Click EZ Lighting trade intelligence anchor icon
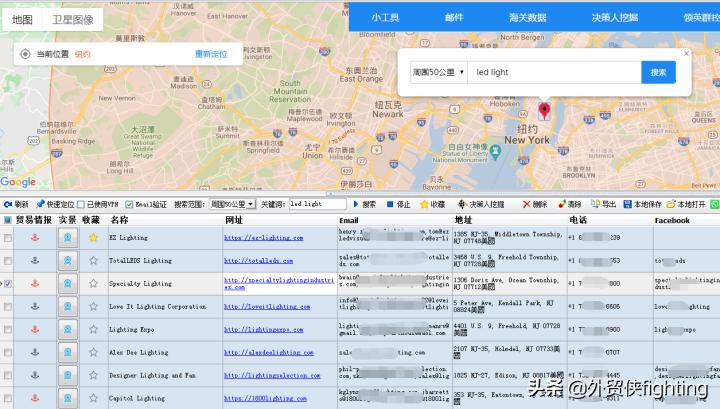 (35, 238)
